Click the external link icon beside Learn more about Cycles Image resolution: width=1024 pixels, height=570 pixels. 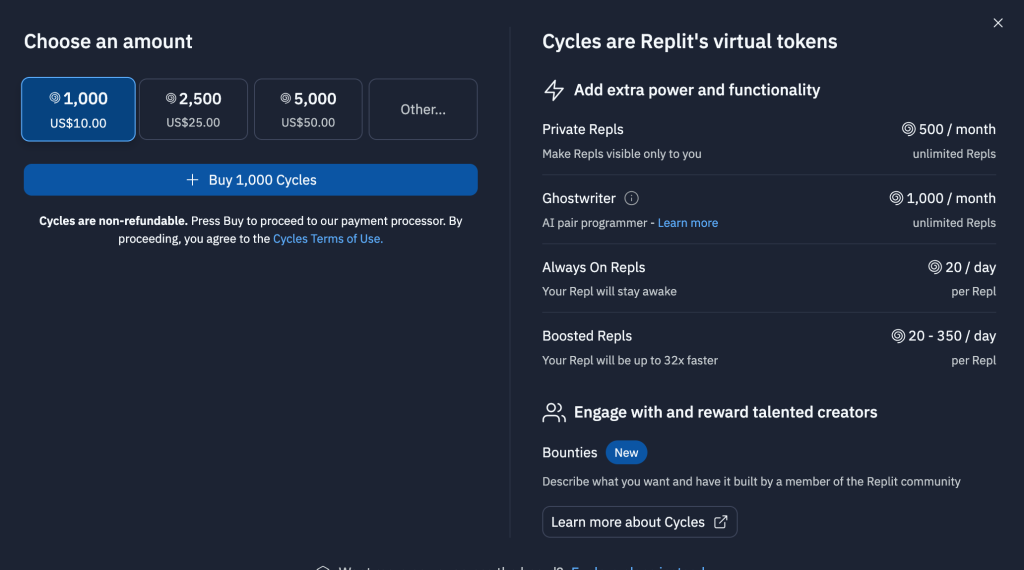click(x=720, y=522)
